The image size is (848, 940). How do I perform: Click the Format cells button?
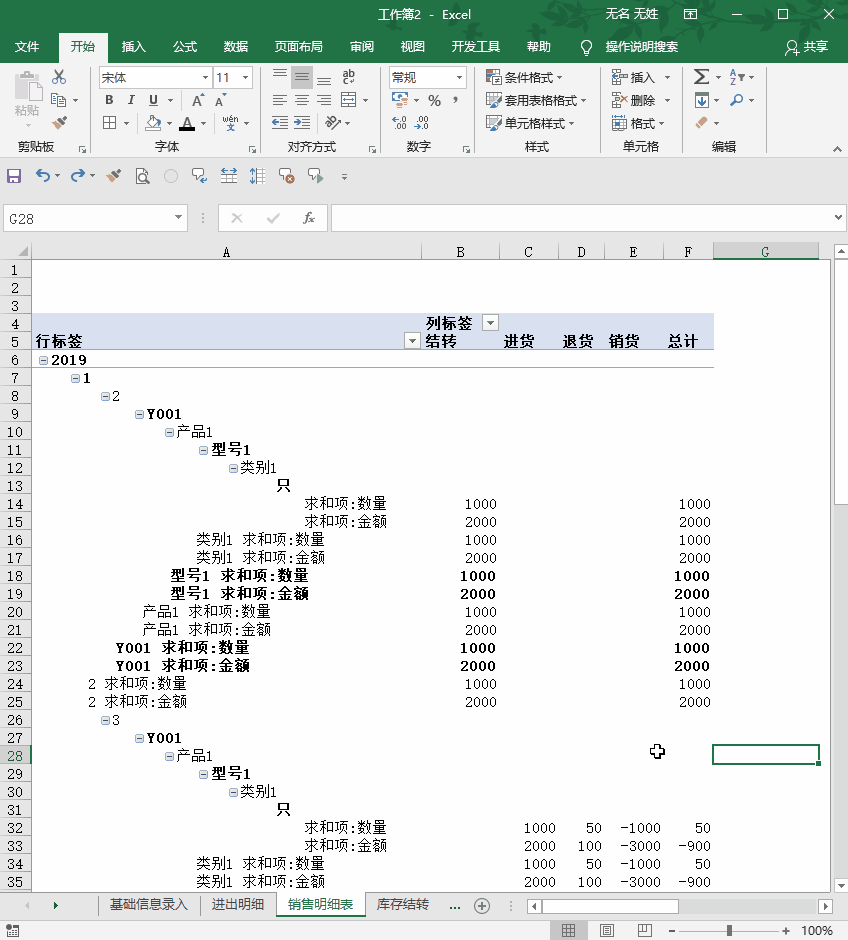(x=639, y=123)
